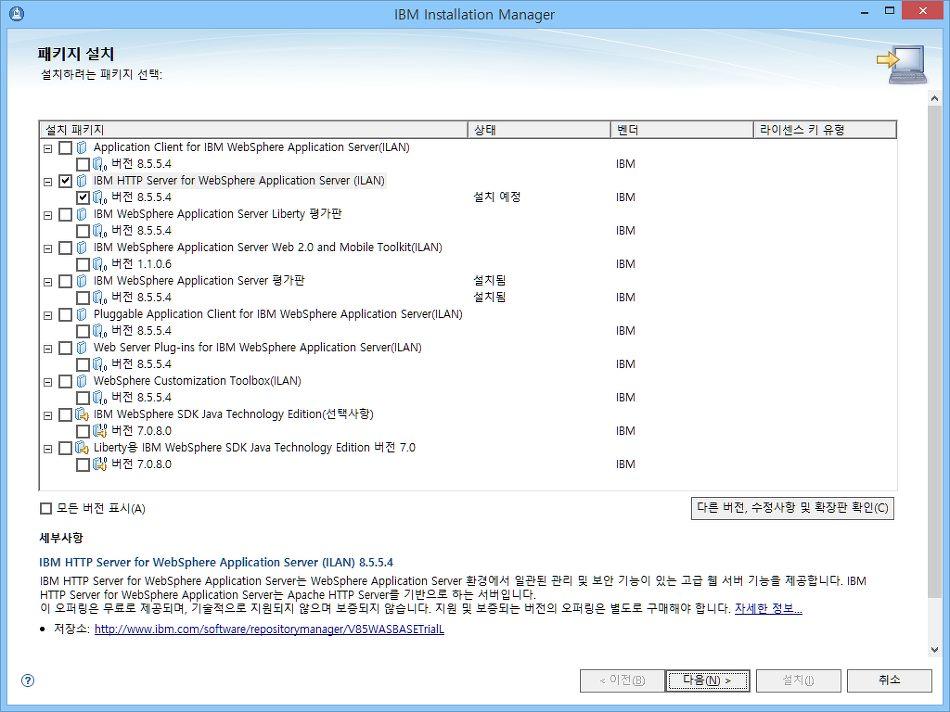
Task: Collapse IBM HTTP Server tree node
Action: pyautogui.click(x=48, y=182)
